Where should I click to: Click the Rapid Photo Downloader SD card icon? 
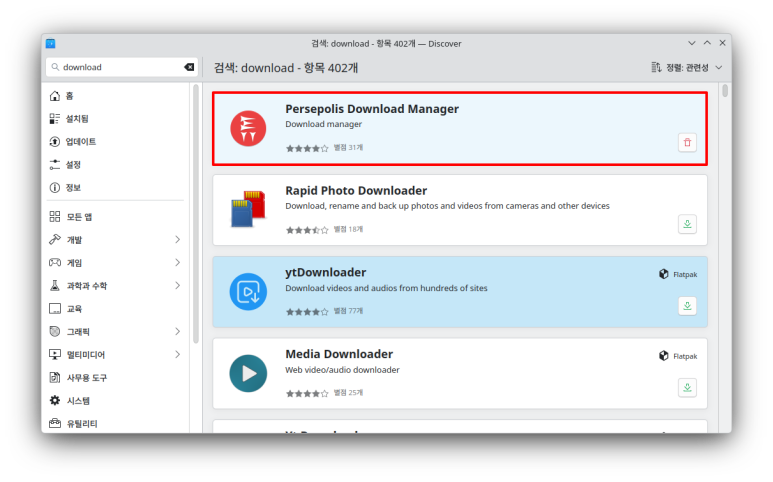(x=248, y=209)
